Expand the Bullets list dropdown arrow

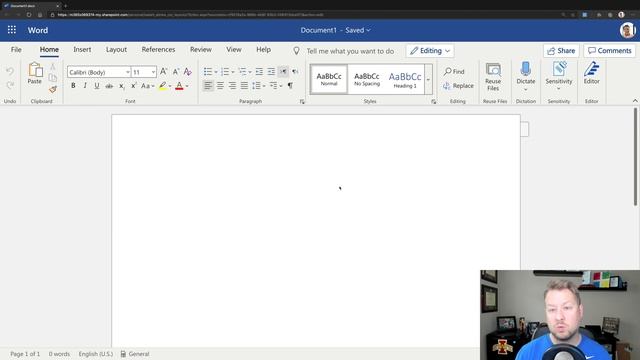[216, 72]
